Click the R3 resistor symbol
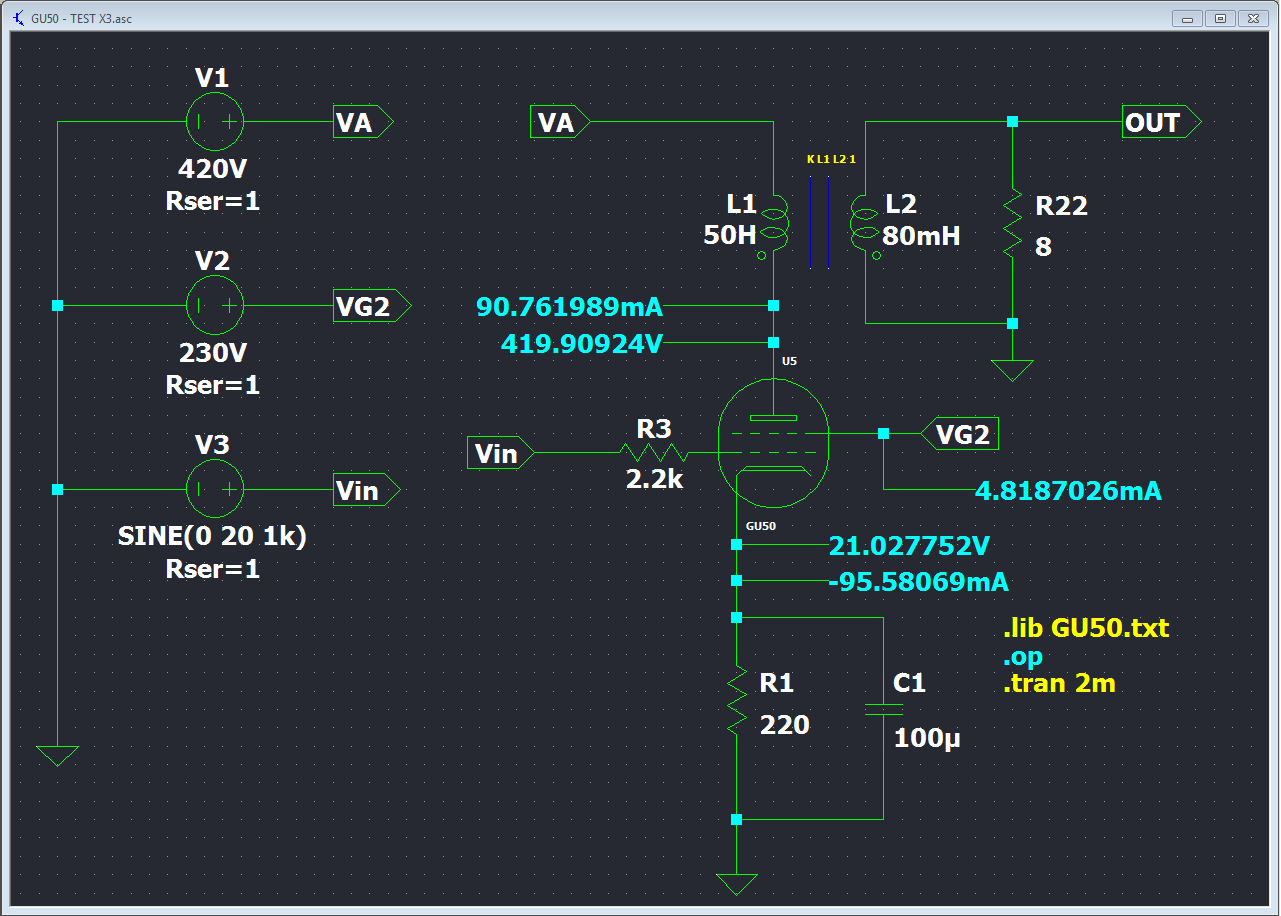 pos(654,453)
